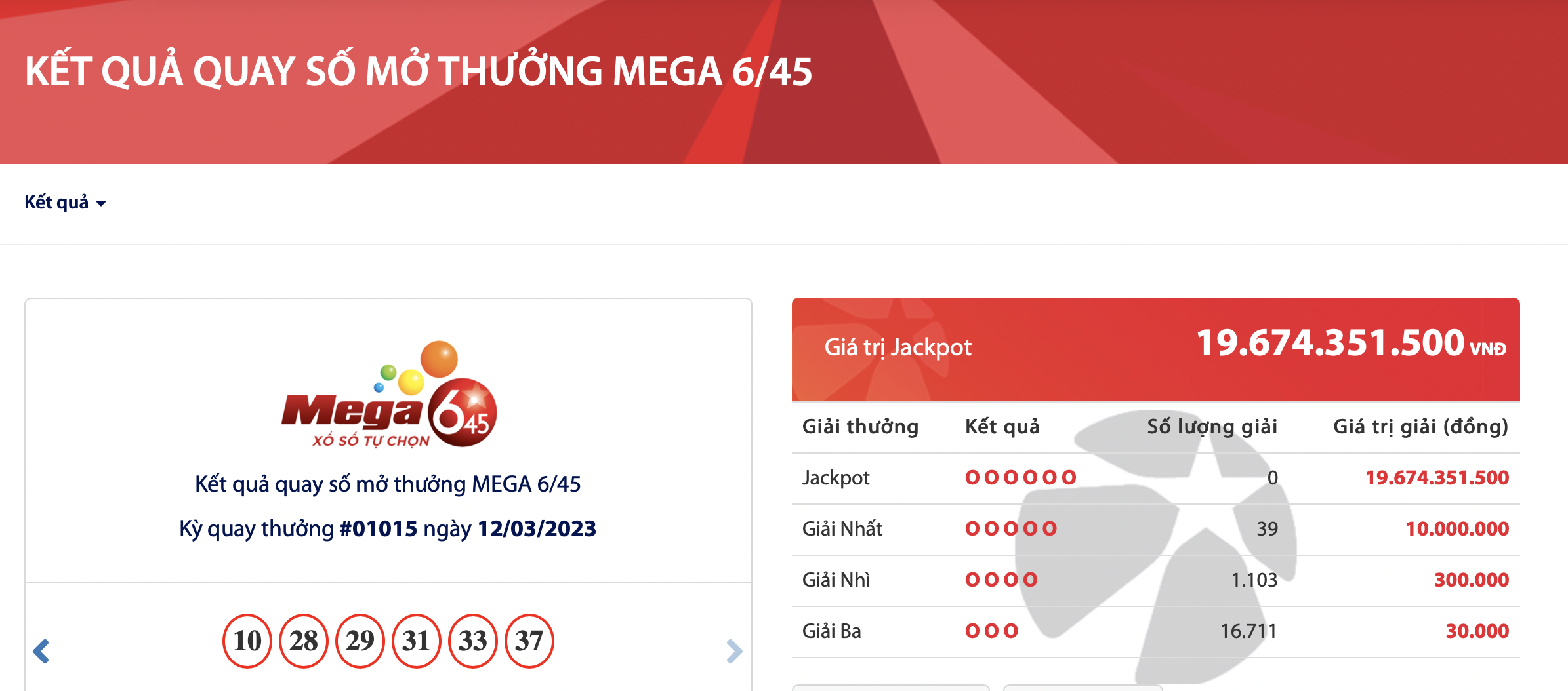Click the Giải Nhì prize row
1568x691 pixels.
coord(1156,580)
